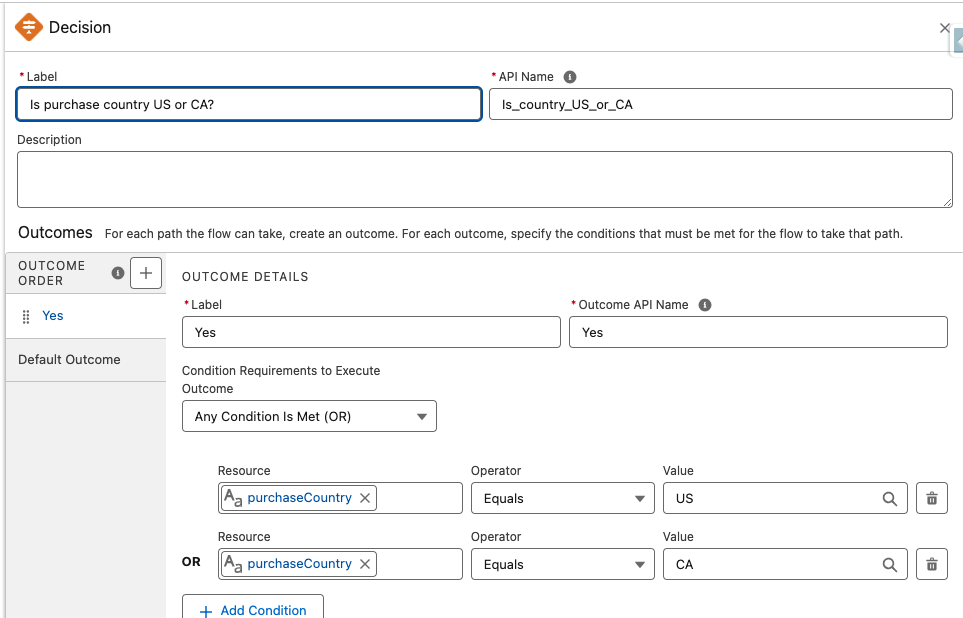The width and height of the screenshot is (963, 618).
Task: Click the orange Decision element icon
Action: (x=28, y=27)
